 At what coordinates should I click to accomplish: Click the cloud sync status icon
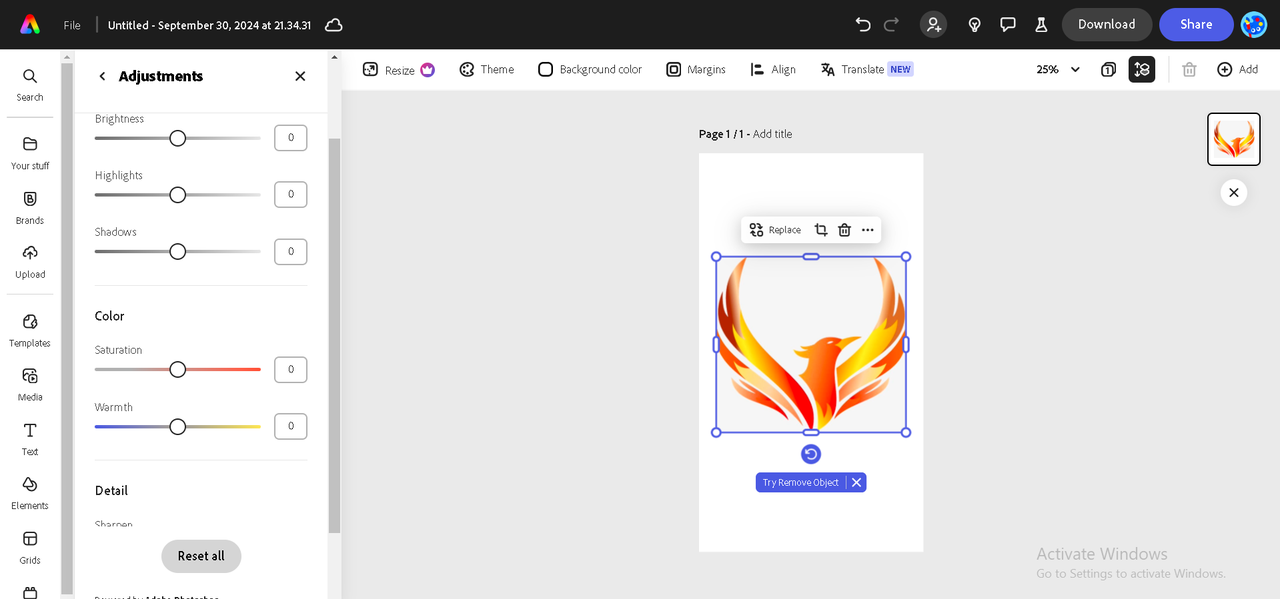click(x=334, y=24)
